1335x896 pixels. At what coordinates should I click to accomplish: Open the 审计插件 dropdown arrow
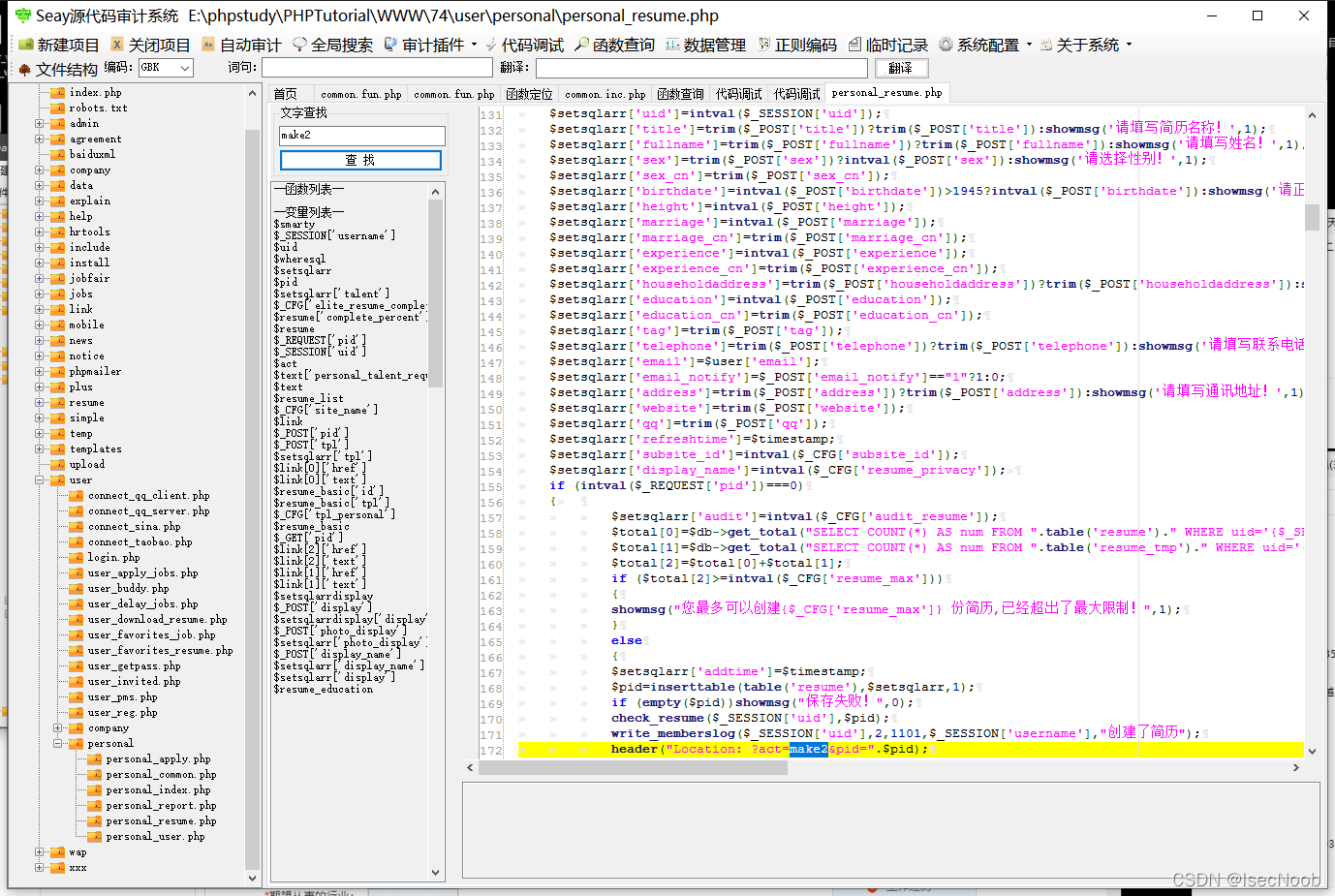tap(474, 45)
